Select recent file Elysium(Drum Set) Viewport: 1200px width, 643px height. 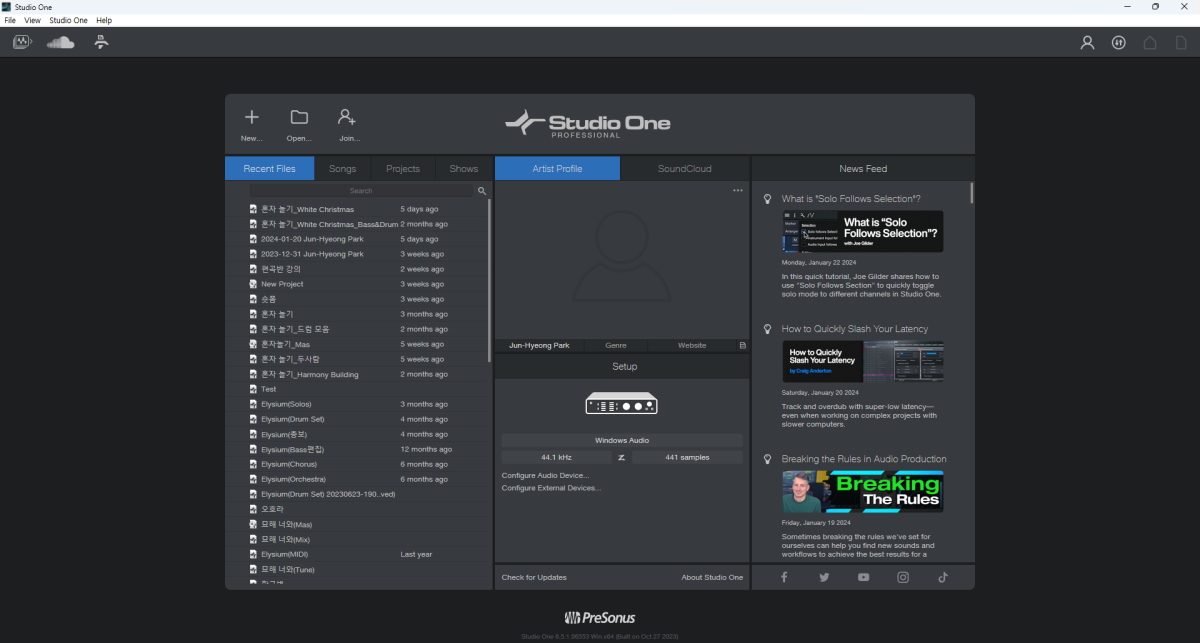366,419
